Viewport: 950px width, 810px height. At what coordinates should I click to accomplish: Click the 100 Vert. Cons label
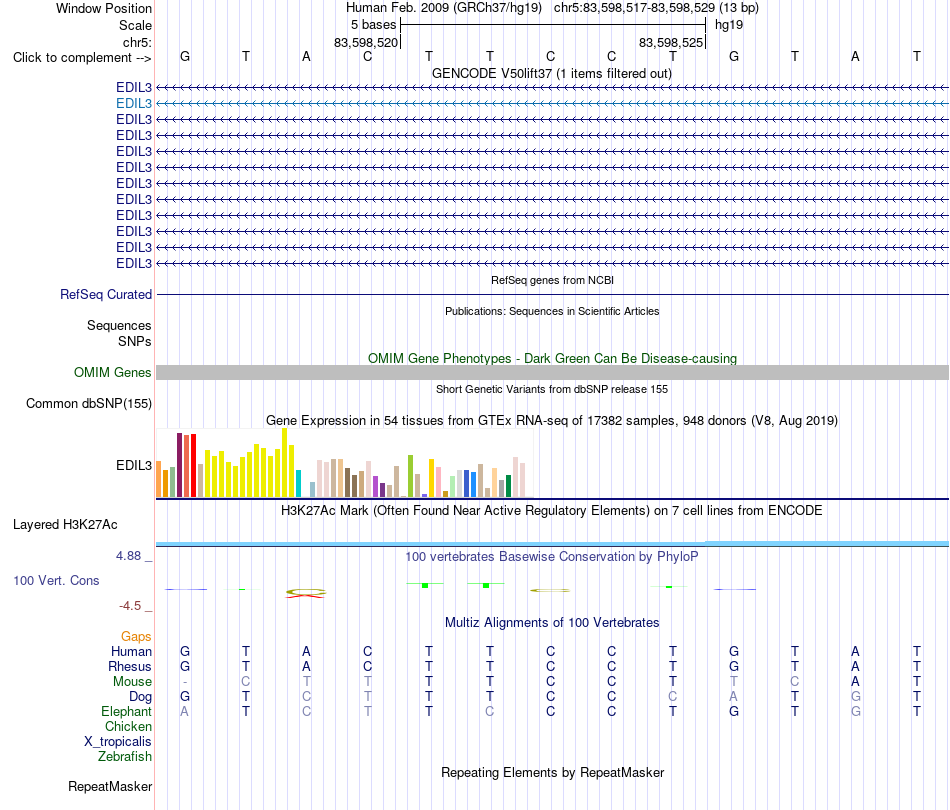tap(56, 580)
